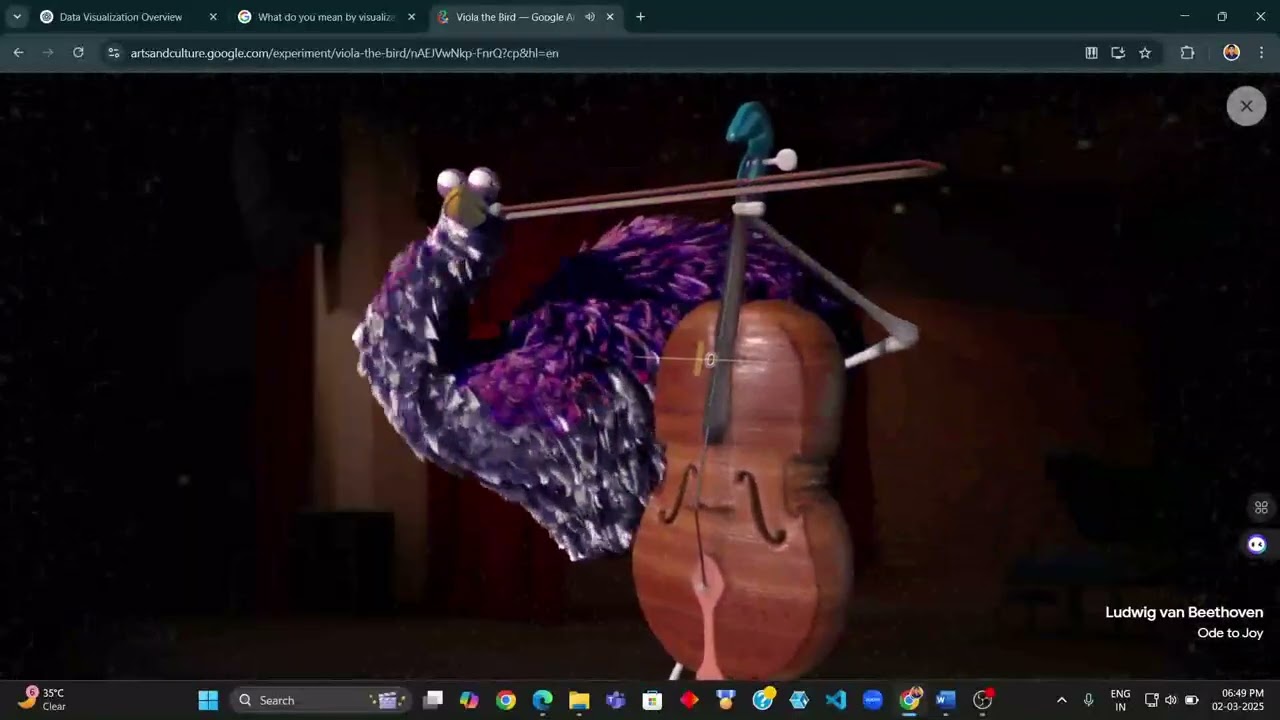The height and width of the screenshot is (720, 1280).
Task: Open Google Chrome pinned taskbar icon
Action: coord(506,700)
